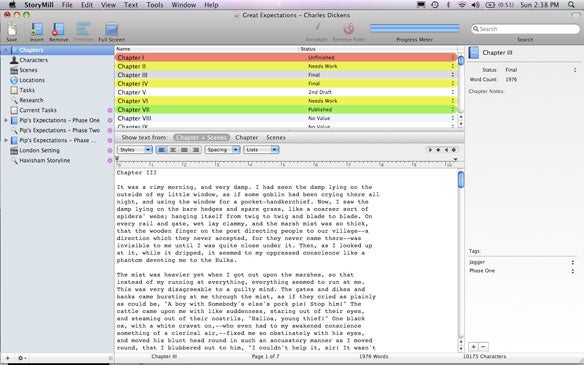
Task: Click the Annotate pencil icon
Action: [317, 28]
